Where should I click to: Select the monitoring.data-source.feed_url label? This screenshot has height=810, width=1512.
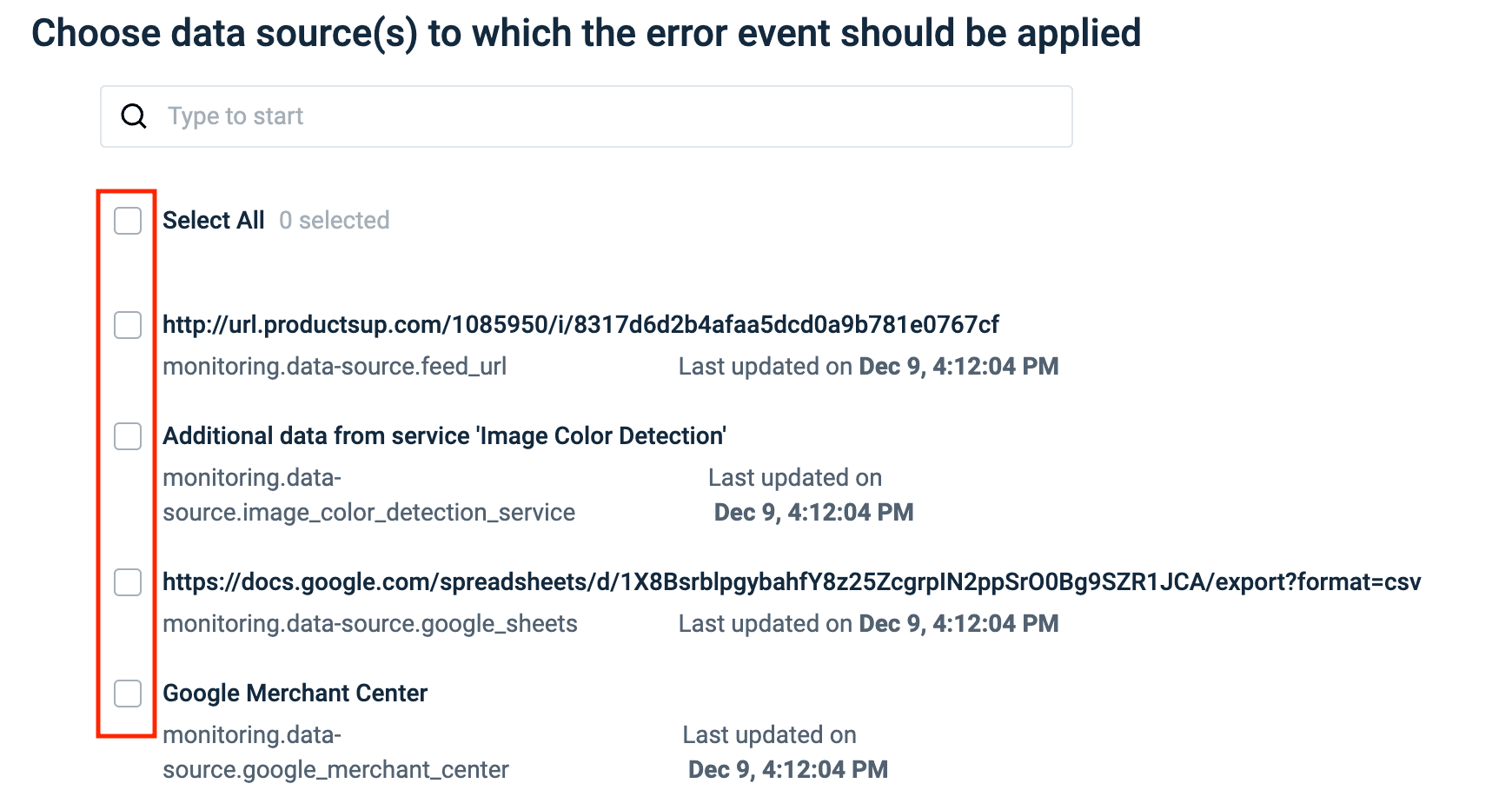(x=335, y=366)
